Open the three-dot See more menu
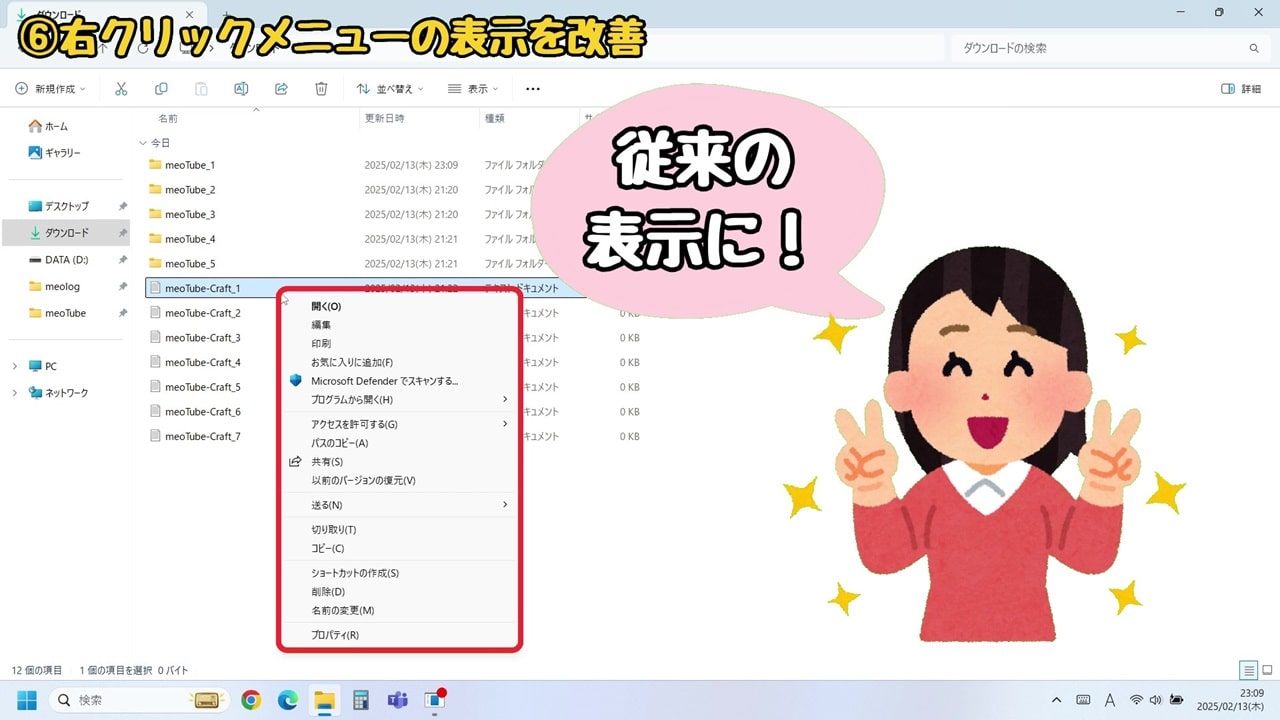 coord(533,89)
